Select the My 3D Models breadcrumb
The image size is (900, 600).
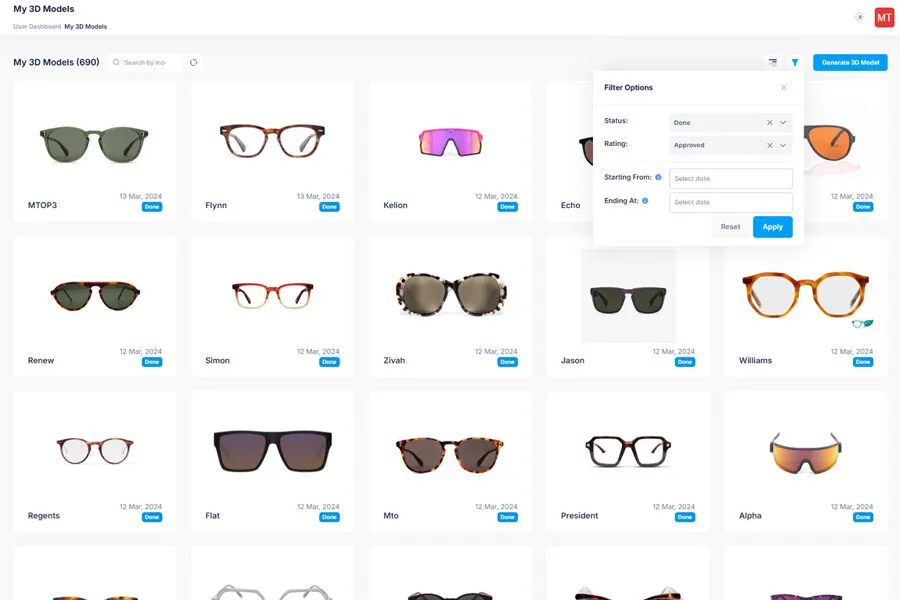[x=86, y=27]
